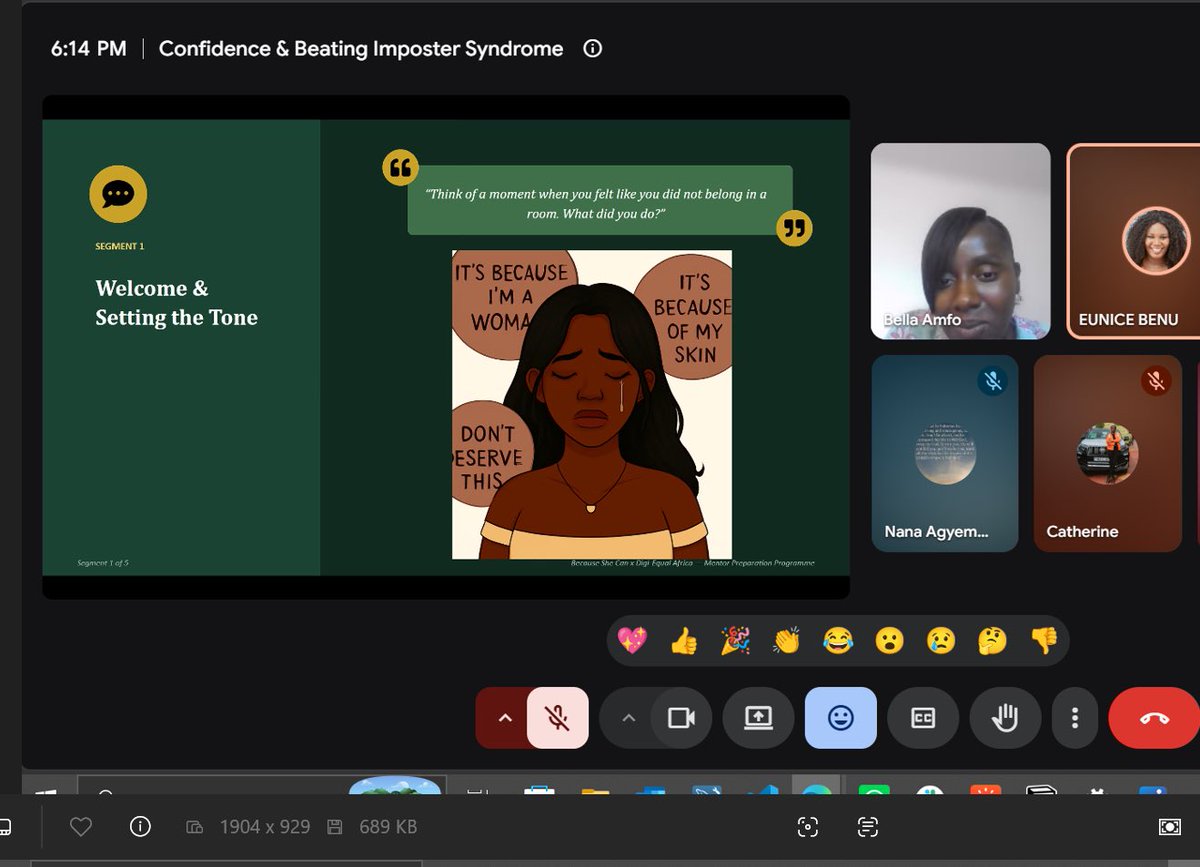Open more options three-dot menu
Screen dimensions: 1200x867
click(1075, 718)
